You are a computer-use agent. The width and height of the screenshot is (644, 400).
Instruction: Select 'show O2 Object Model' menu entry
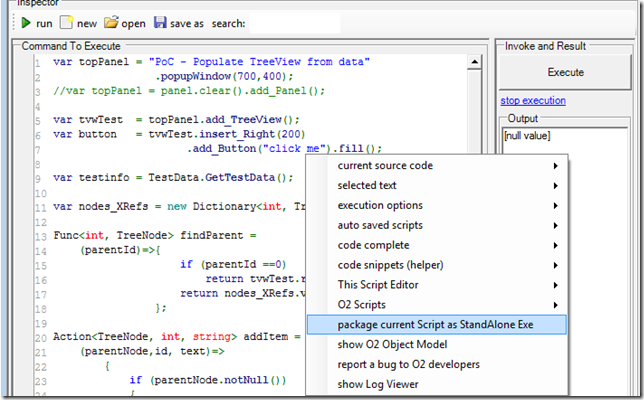point(437,344)
